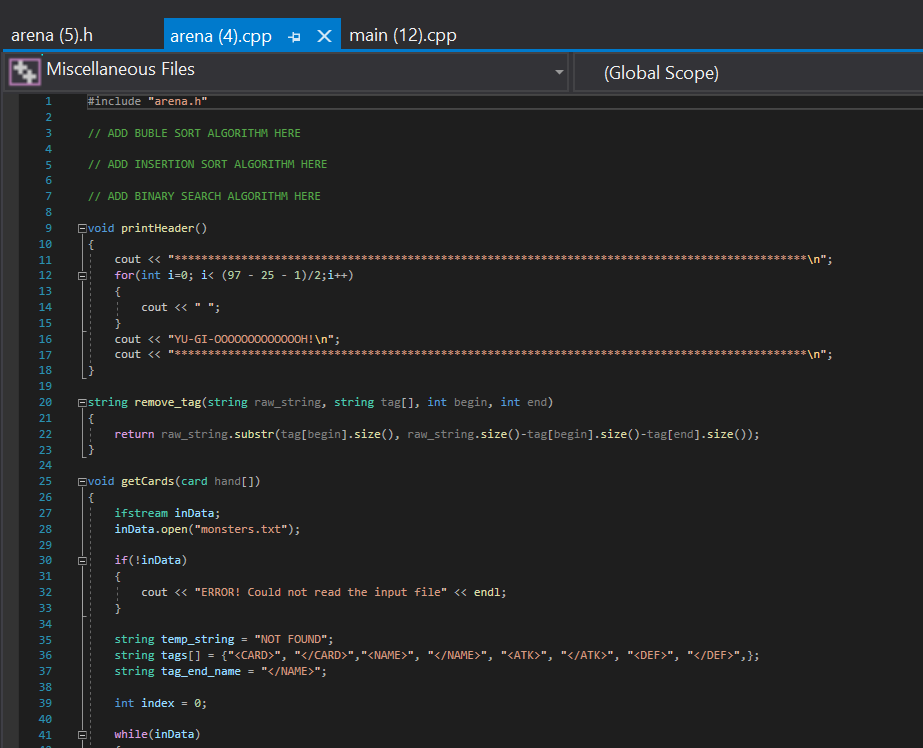The width and height of the screenshot is (923, 748).
Task: Select the active arena (4).cpp tab
Action: [x=220, y=34]
